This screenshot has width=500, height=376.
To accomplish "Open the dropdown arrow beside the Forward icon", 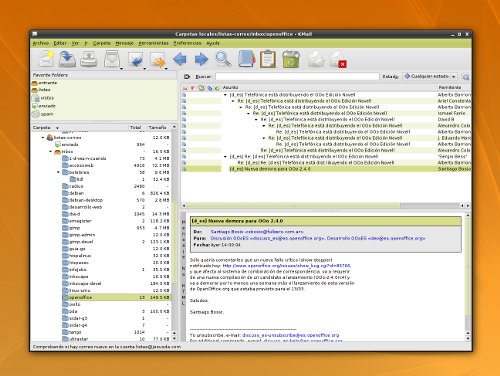I will point(166,69).
